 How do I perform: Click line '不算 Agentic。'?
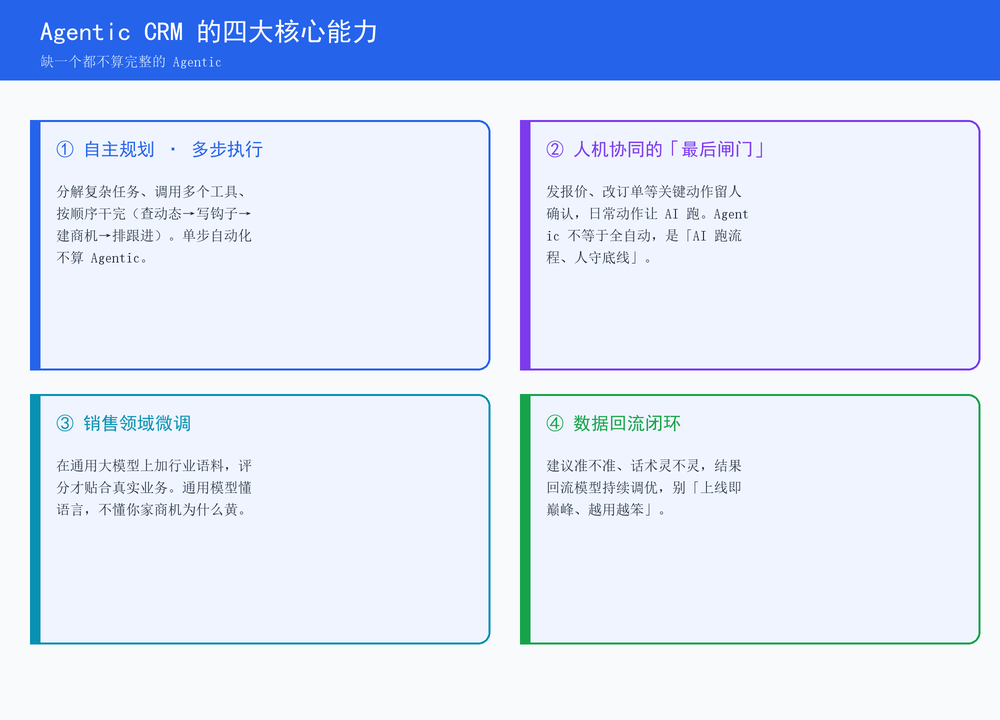pyautogui.click(x=102, y=258)
